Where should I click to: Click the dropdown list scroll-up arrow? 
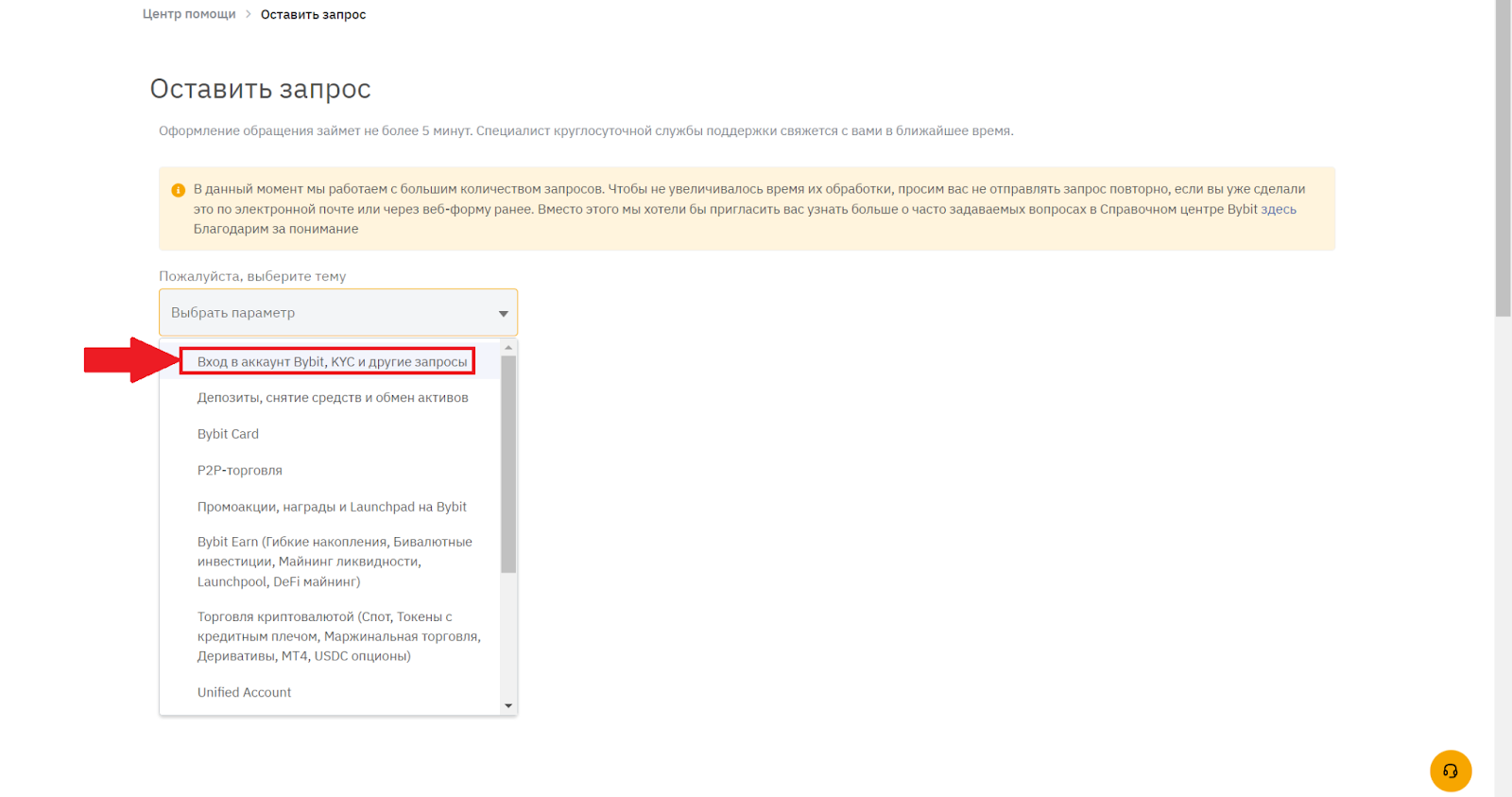[508, 348]
